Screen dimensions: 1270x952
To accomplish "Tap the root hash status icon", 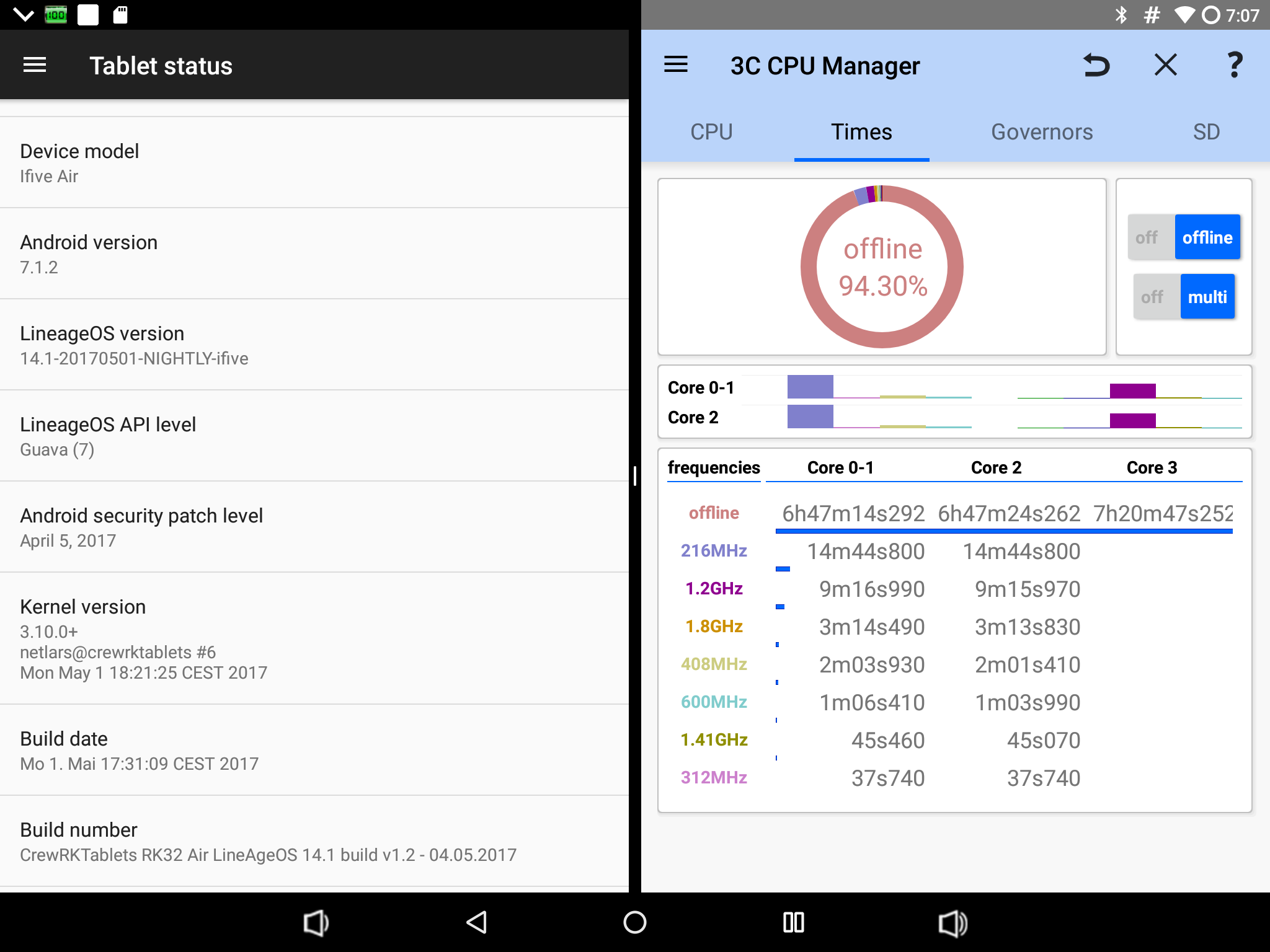I will (x=1152, y=15).
